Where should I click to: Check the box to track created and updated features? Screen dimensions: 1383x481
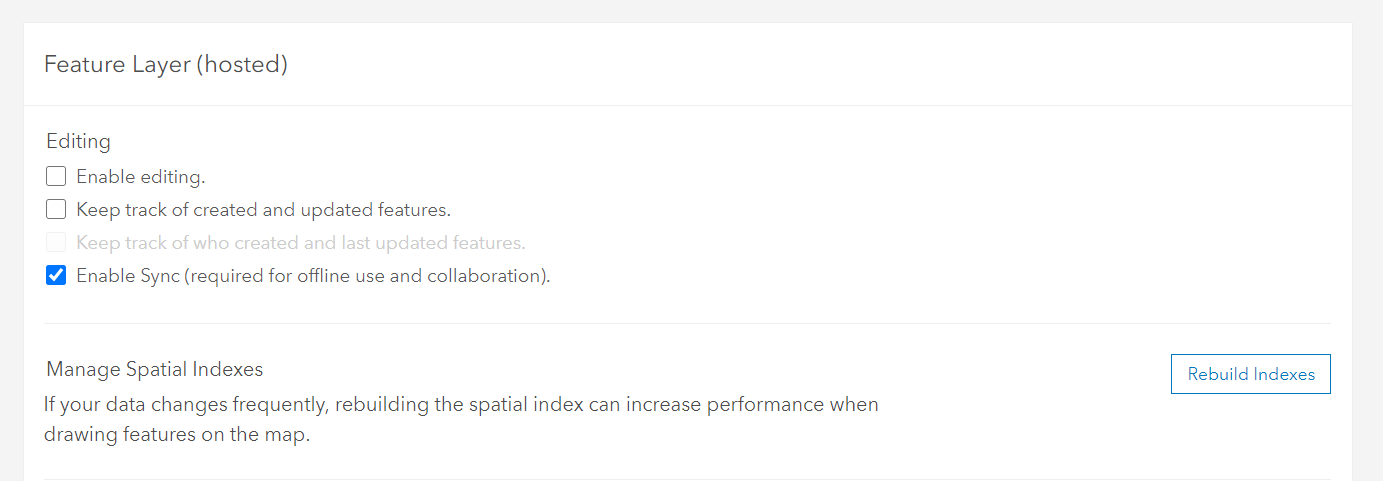click(56, 210)
